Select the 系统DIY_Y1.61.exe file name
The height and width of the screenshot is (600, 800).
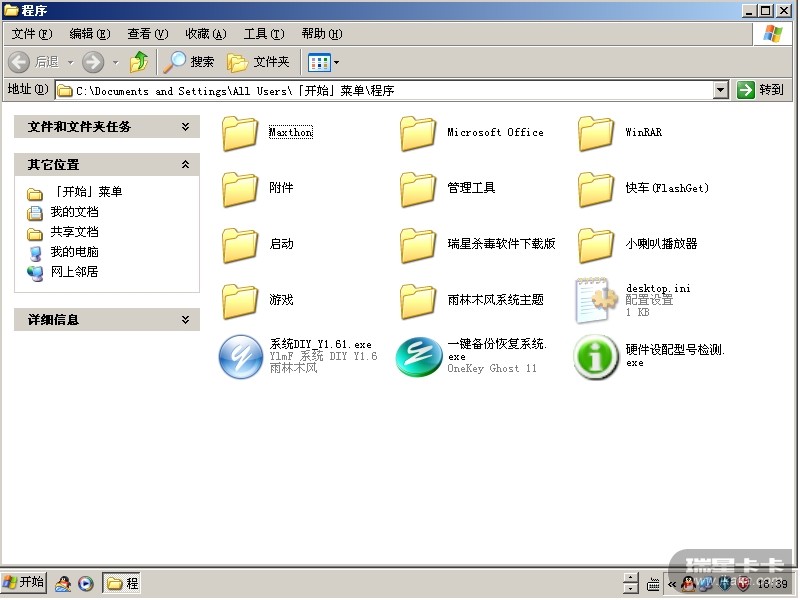(x=320, y=344)
